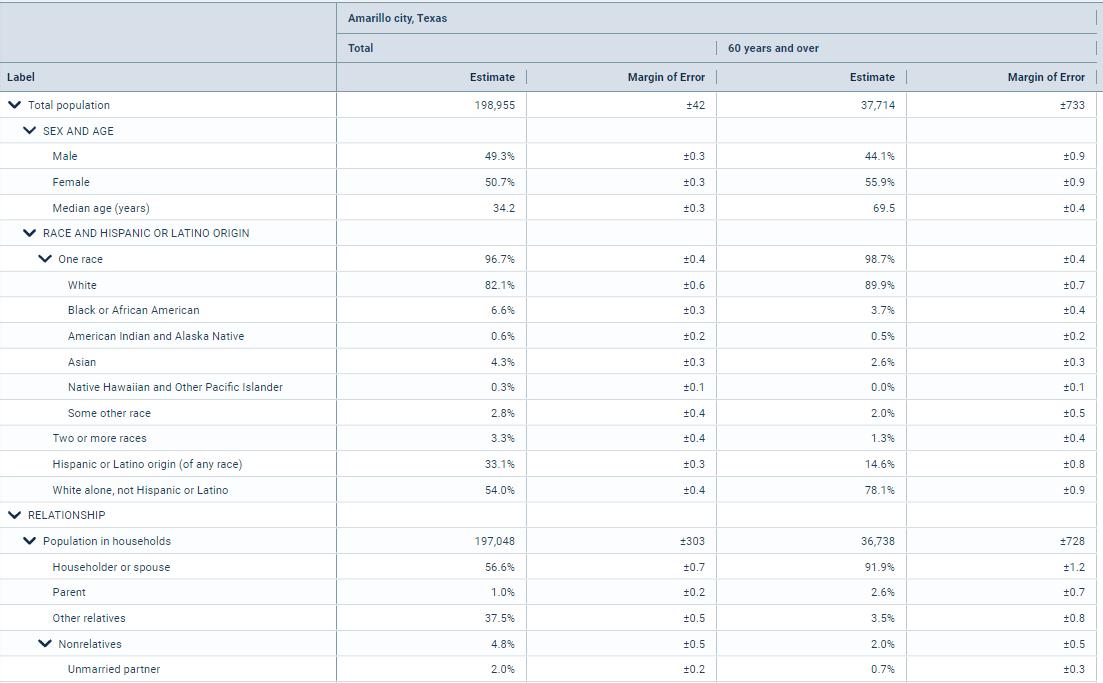This screenshot has height=683, width=1103.
Task: Click the Label column header
Action: pos(21,77)
